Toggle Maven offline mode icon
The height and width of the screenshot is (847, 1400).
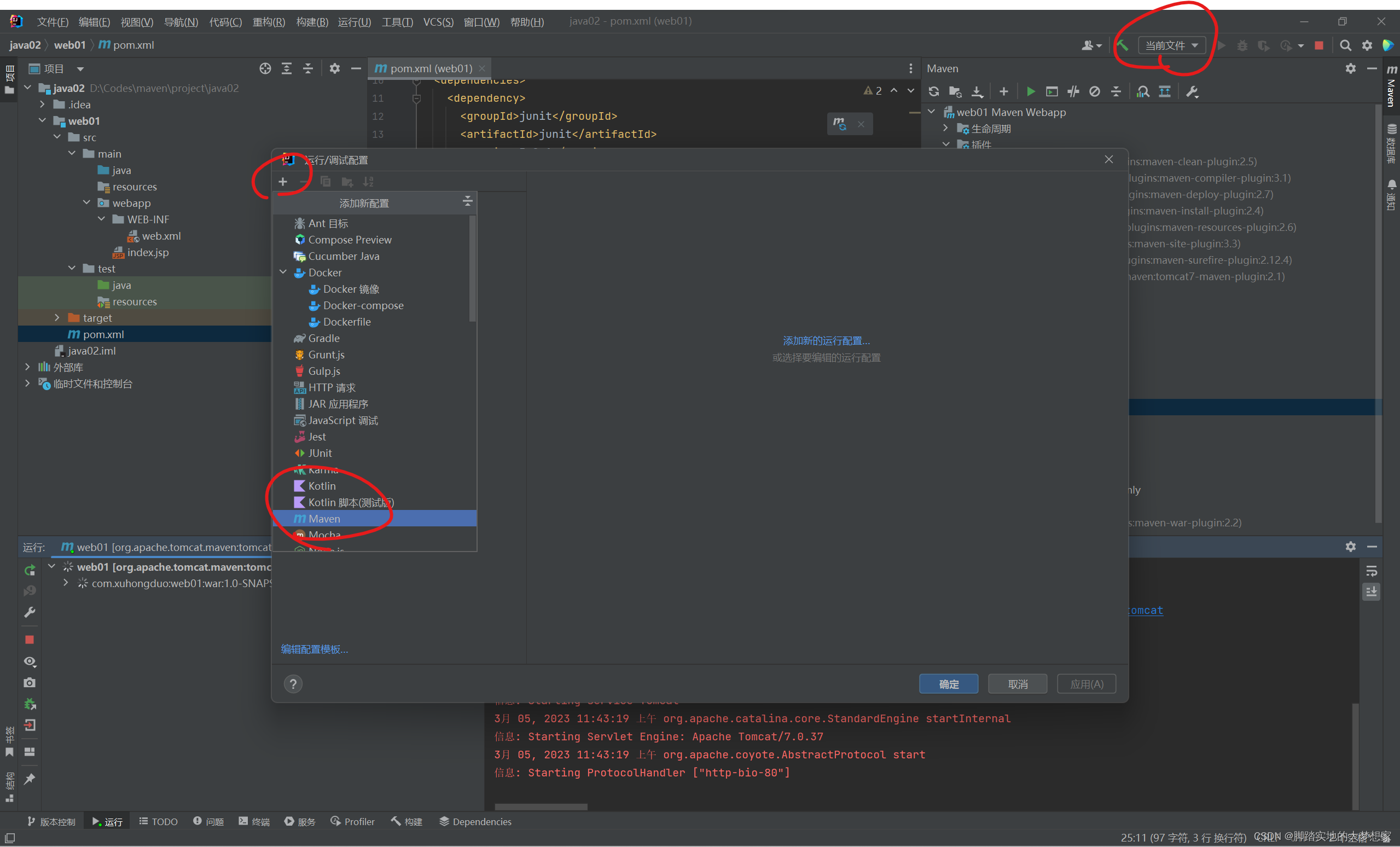pos(1073,91)
